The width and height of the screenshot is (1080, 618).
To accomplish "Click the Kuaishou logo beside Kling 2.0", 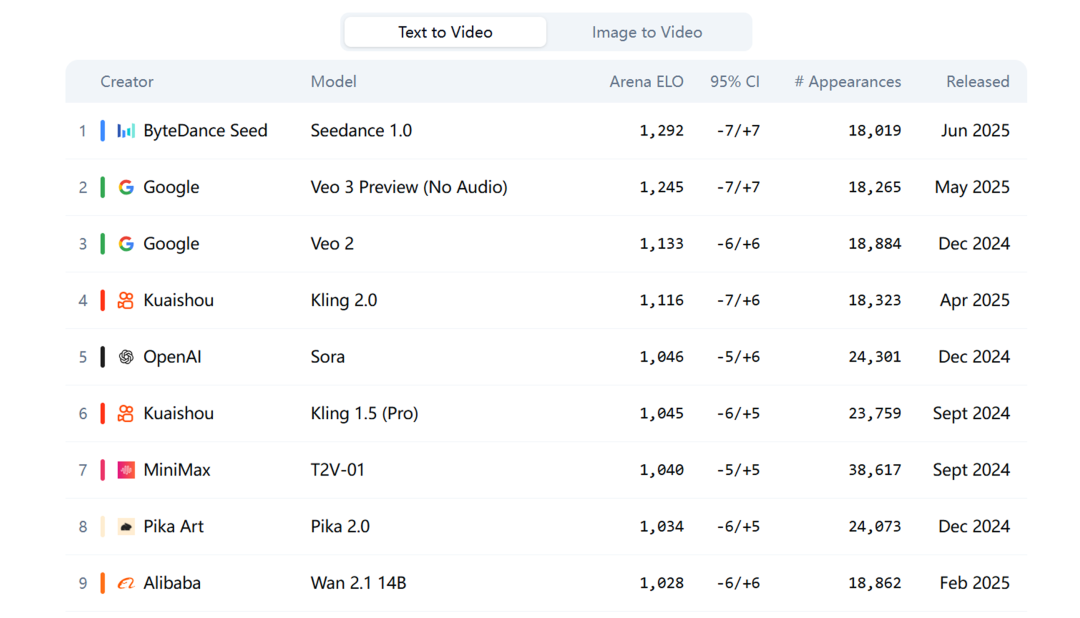I will click(126, 300).
